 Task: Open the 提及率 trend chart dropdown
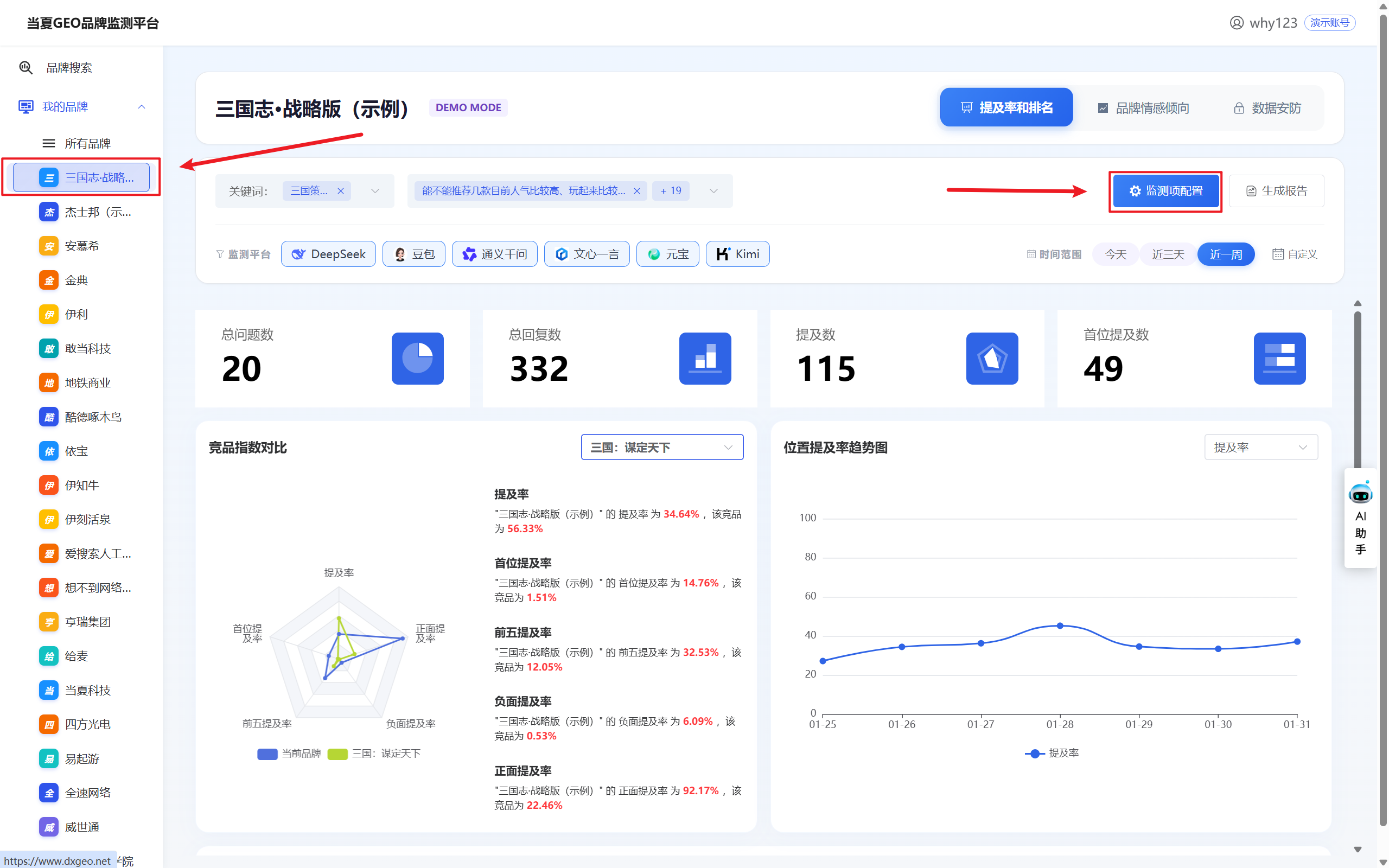1260,447
